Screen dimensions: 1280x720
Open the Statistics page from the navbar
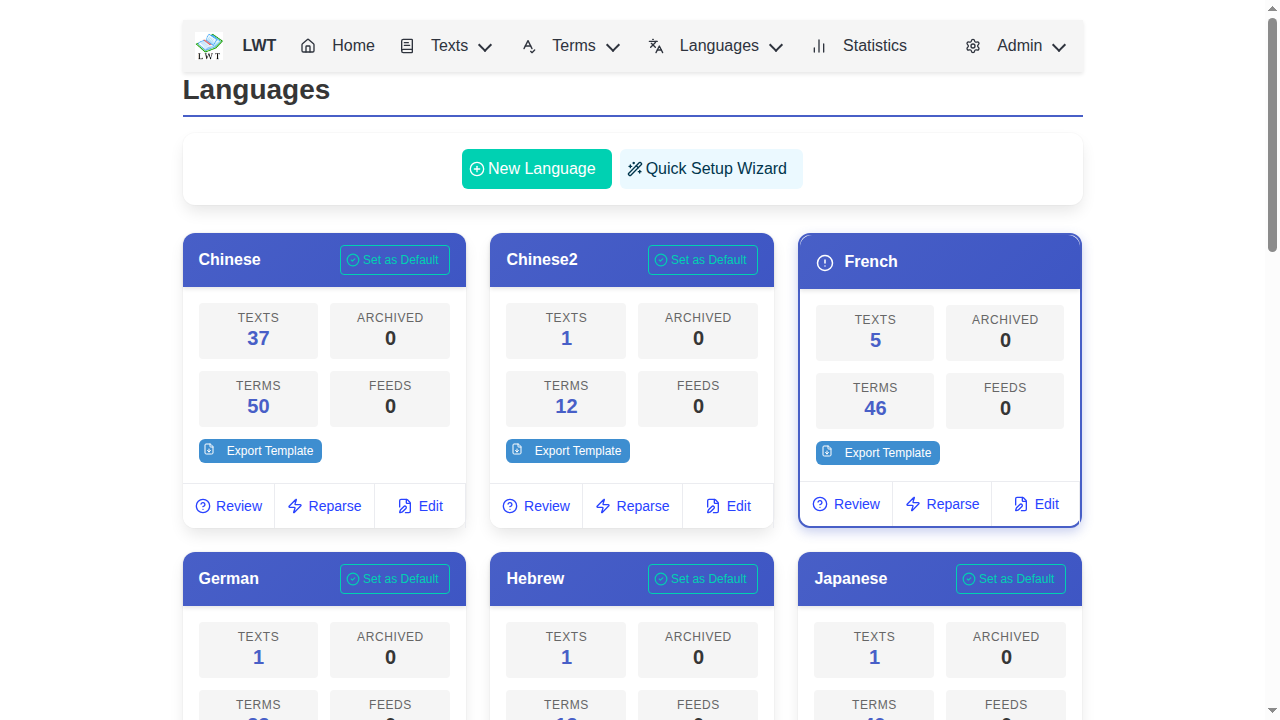[874, 46]
